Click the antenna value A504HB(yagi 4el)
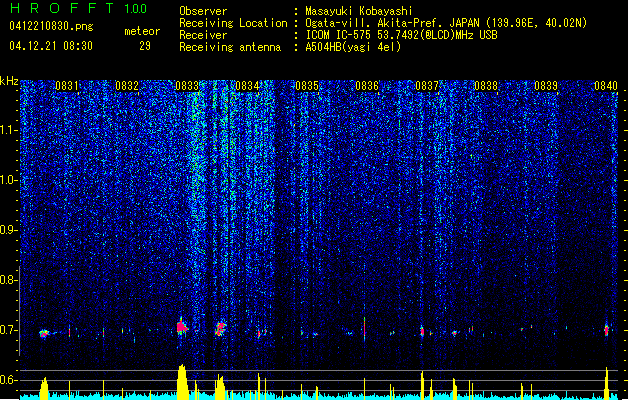Viewport: 629px width, 400px height. tap(353, 47)
